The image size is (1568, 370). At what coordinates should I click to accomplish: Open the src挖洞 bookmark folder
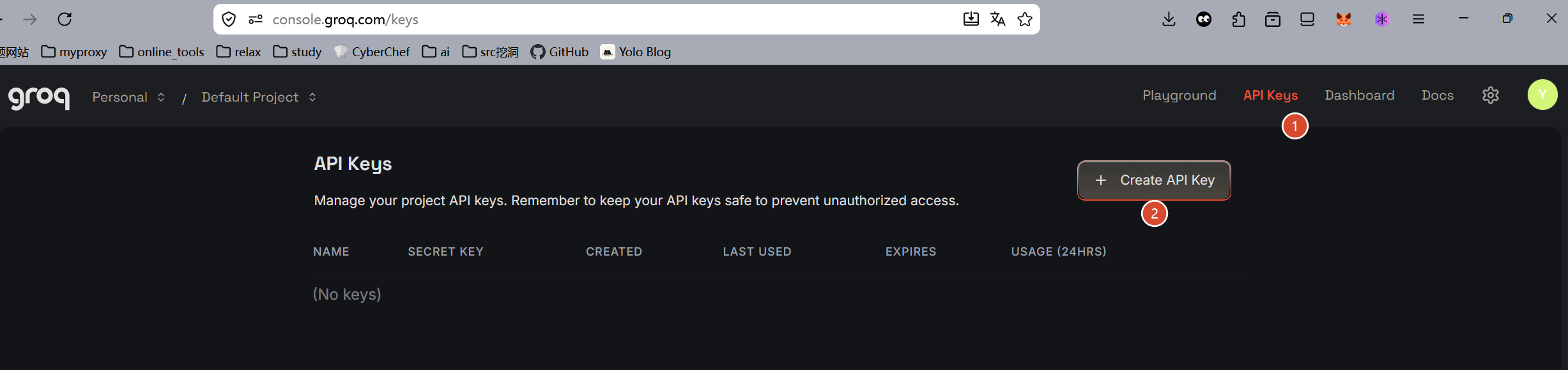tap(490, 52)
